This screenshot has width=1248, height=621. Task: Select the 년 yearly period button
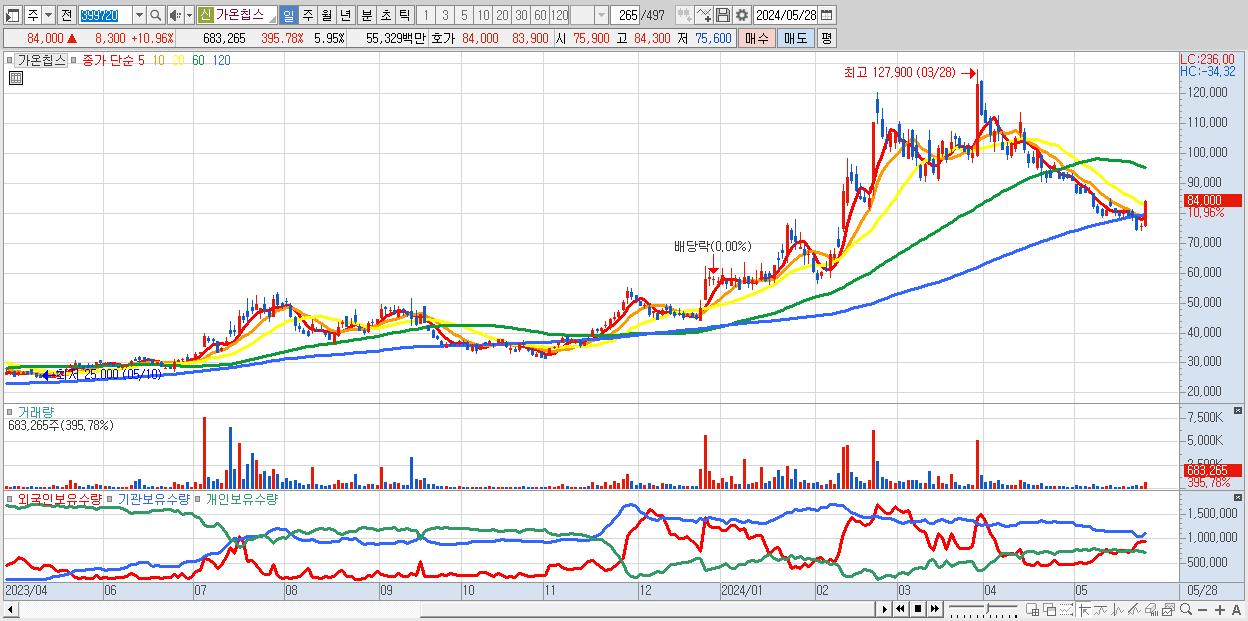click(x=345, y=15)
